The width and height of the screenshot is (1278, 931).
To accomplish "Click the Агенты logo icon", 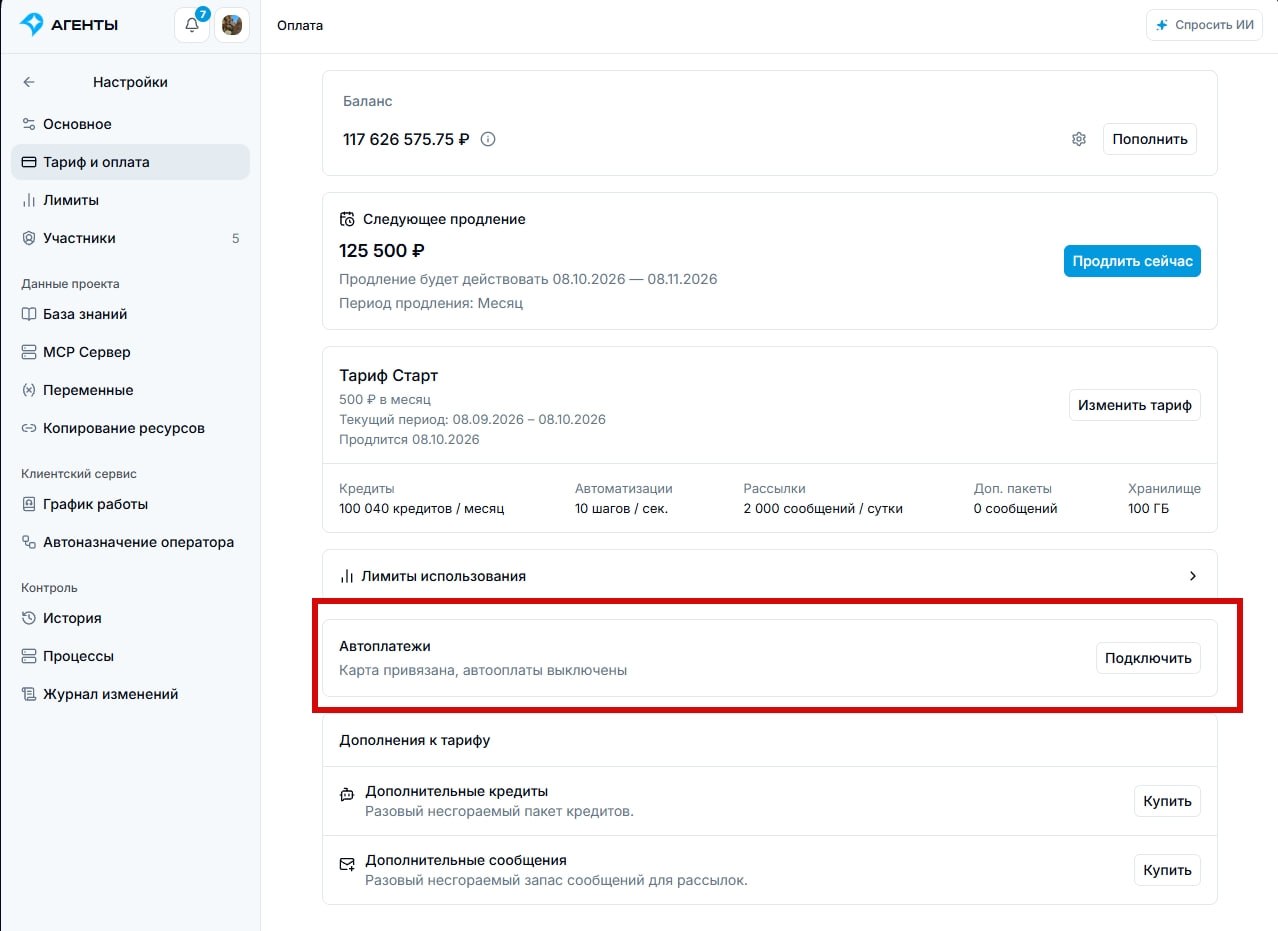I will (32, 25).
